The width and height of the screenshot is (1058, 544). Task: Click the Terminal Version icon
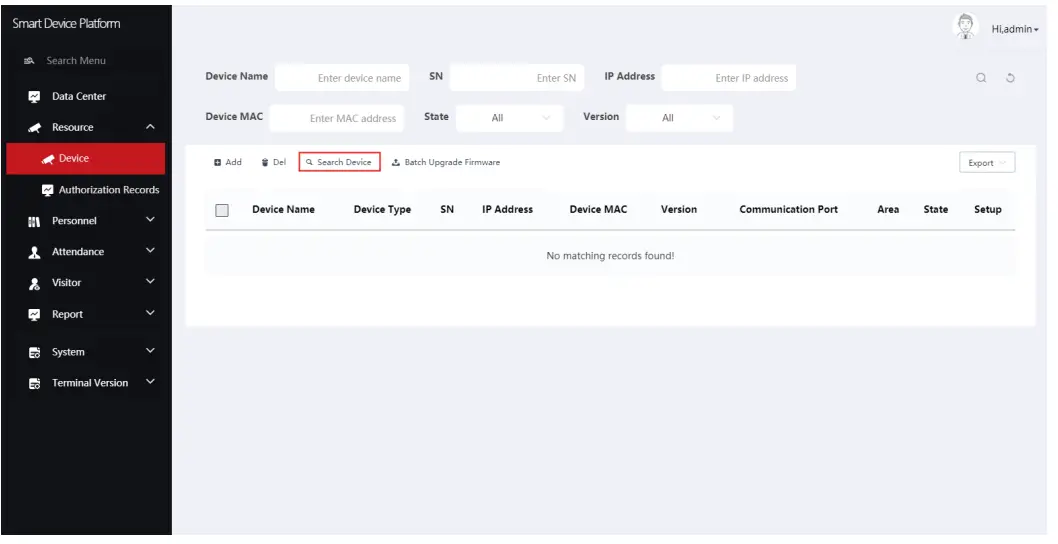(34, 383)
